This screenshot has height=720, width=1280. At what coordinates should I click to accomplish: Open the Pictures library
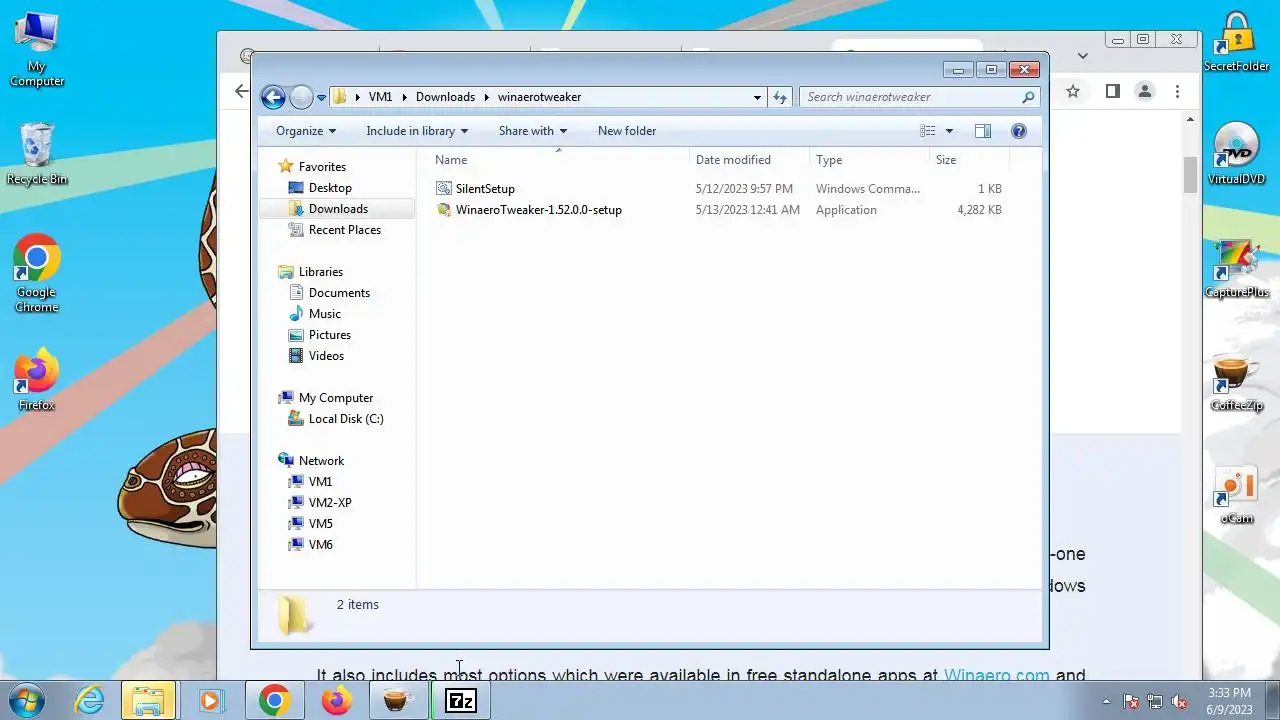point(330,335)
